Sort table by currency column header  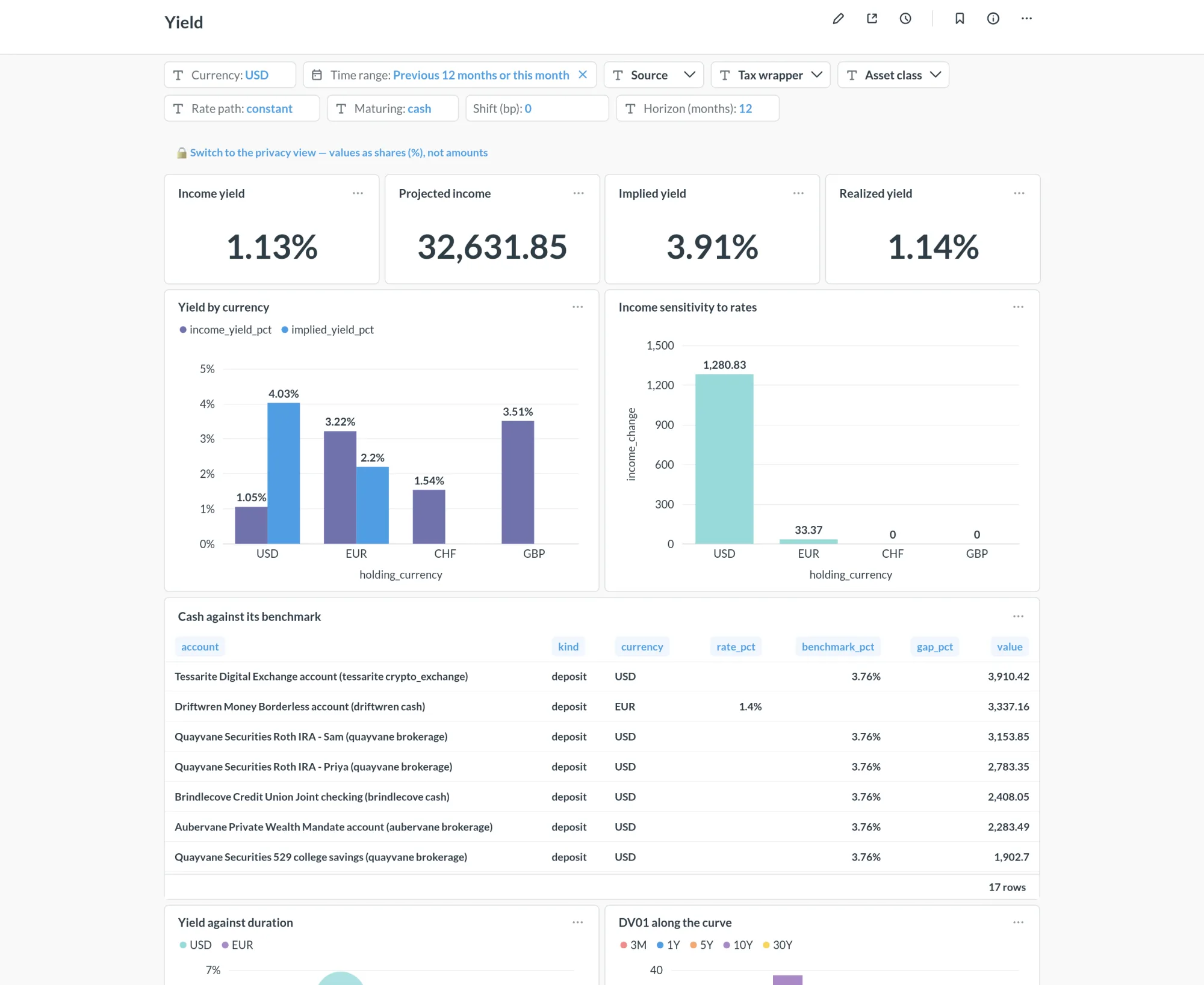pos(642,647)
